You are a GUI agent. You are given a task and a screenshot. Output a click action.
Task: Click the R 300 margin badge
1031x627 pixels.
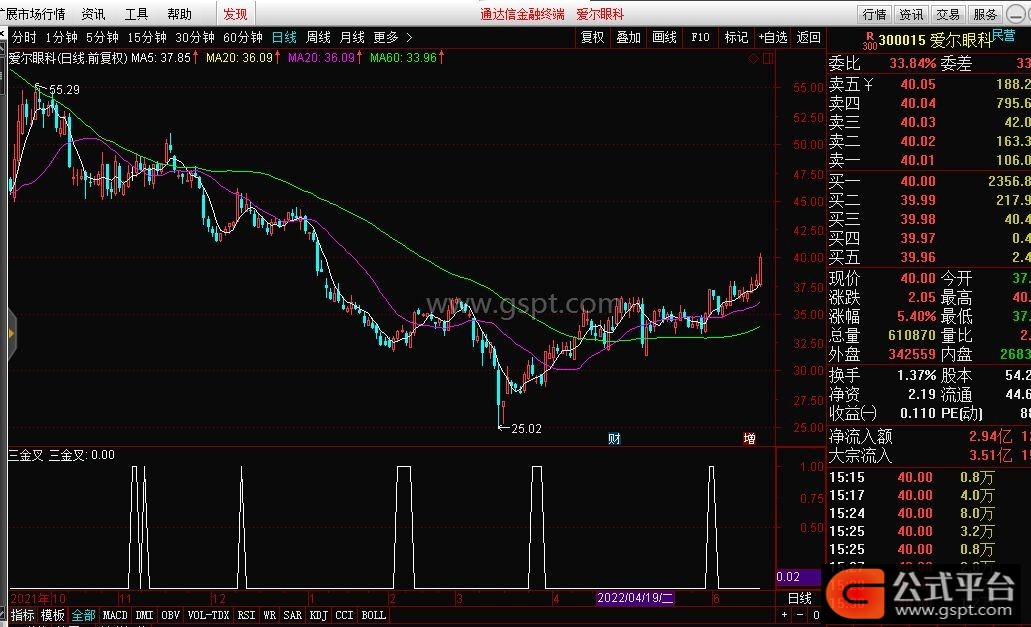coord(869,41)
